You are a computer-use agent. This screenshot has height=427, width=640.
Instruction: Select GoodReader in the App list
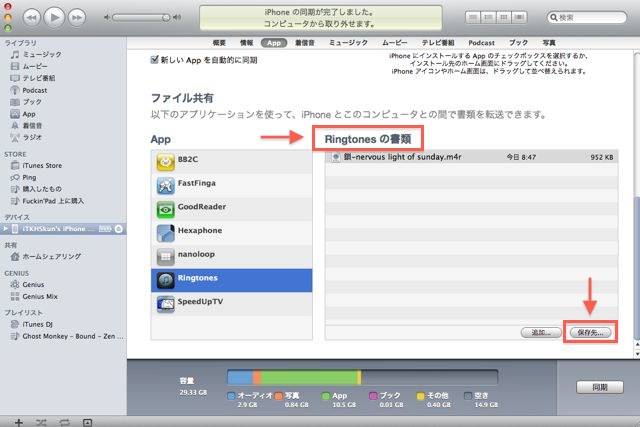[231, 209]
